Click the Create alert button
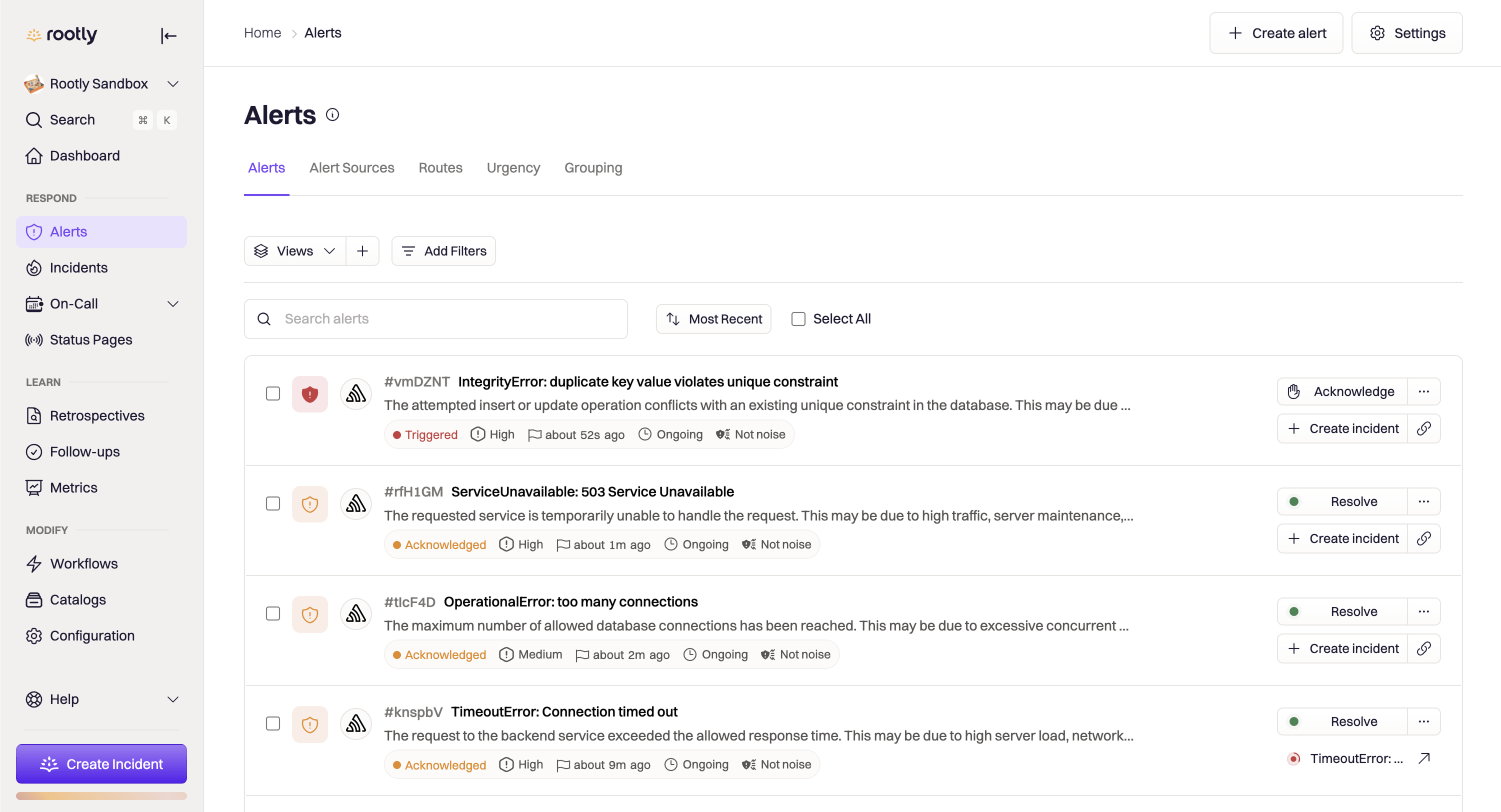The width and height of the screenshot is (1501, 812). pyautogui.click(x=1276, y=33)
